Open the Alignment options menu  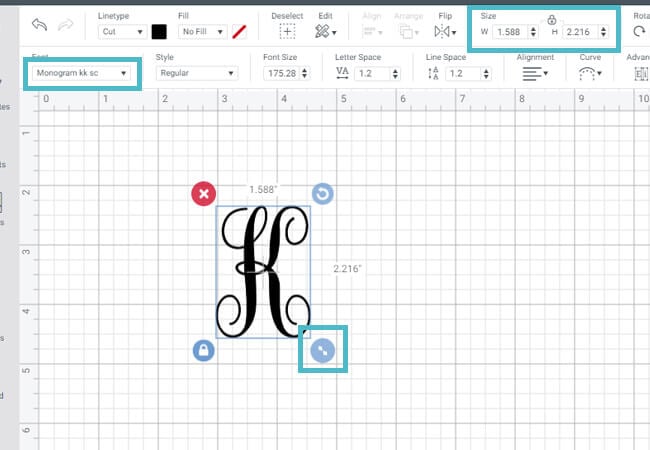tap(535, 74)
